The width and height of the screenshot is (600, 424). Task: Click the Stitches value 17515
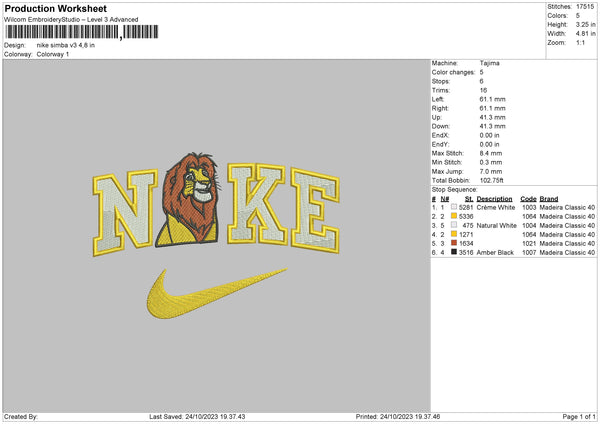pos(585,7)
